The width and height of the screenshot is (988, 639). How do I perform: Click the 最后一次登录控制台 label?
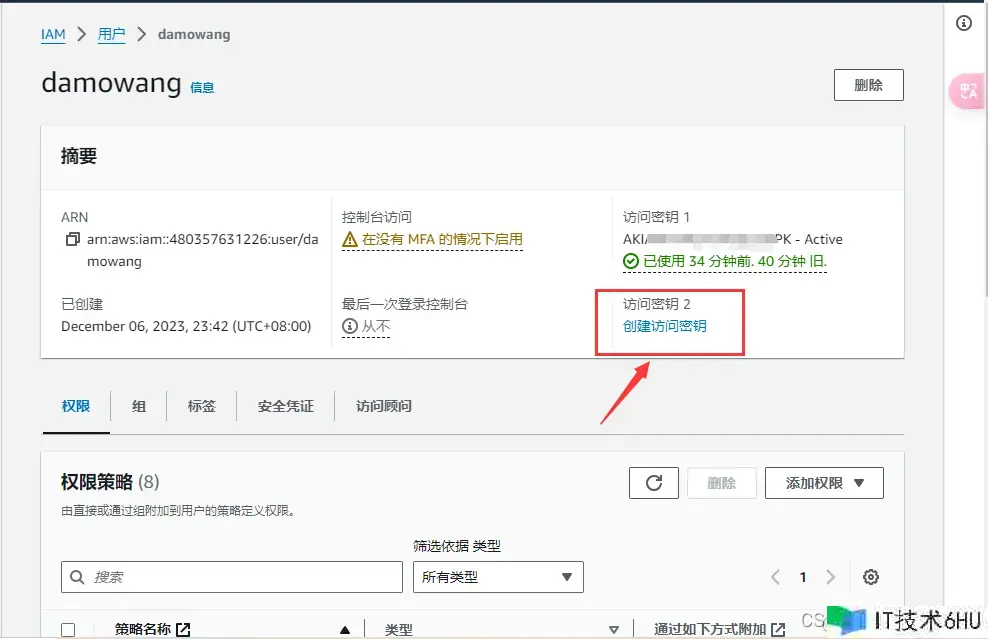point(405,304)
